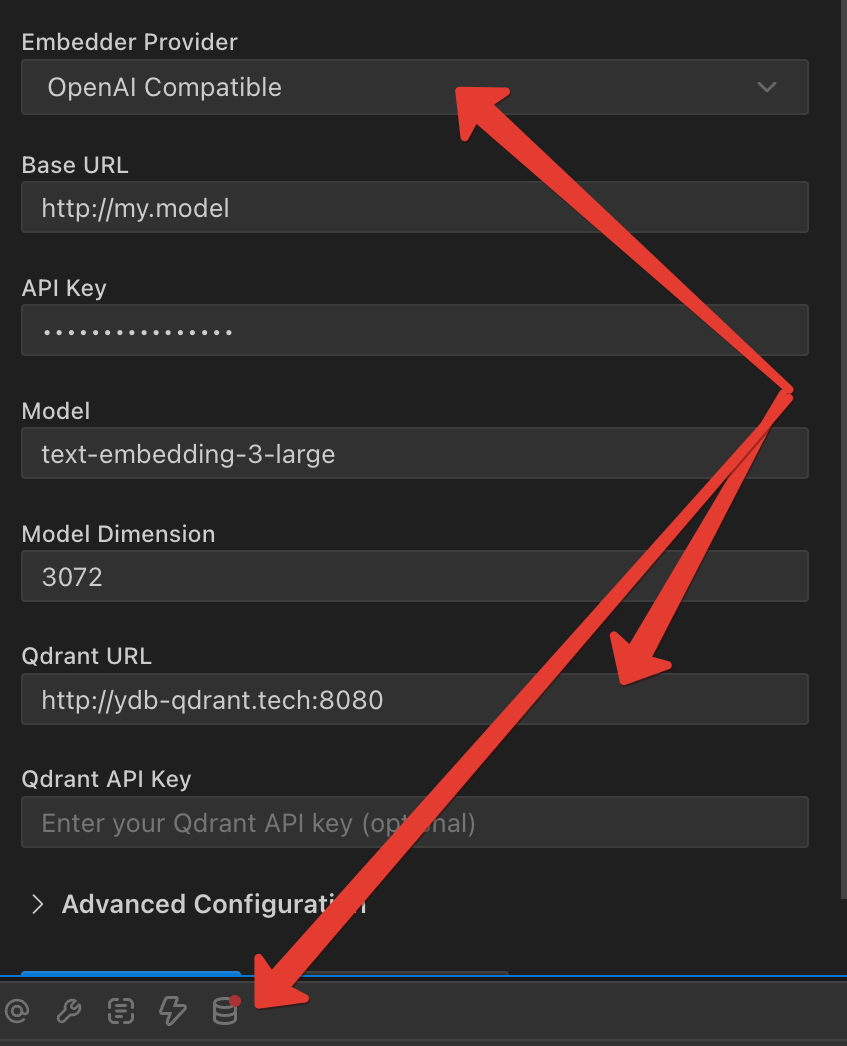Viewport: 847px width, 1046px height.
Task: Click the Model field showing text-embedding-3-large
Action: (x=415, y=453)
